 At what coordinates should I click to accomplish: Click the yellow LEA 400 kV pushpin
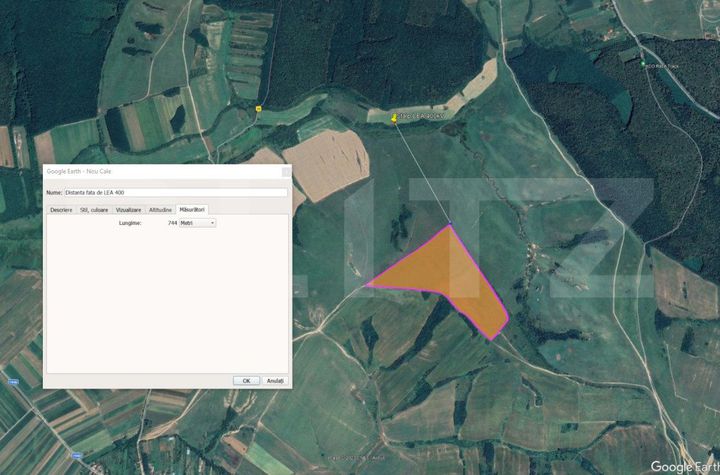click(x=394, y=119)
